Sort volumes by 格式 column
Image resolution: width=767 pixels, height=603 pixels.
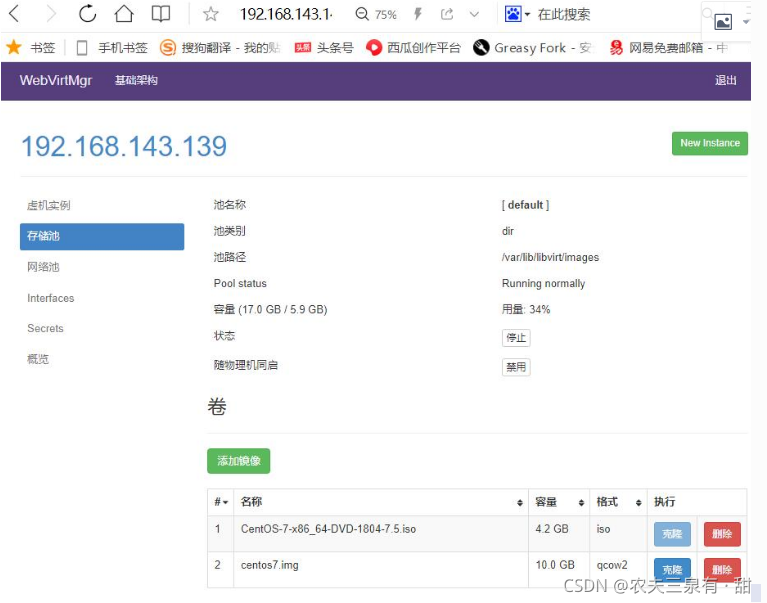tap(618, 502)
